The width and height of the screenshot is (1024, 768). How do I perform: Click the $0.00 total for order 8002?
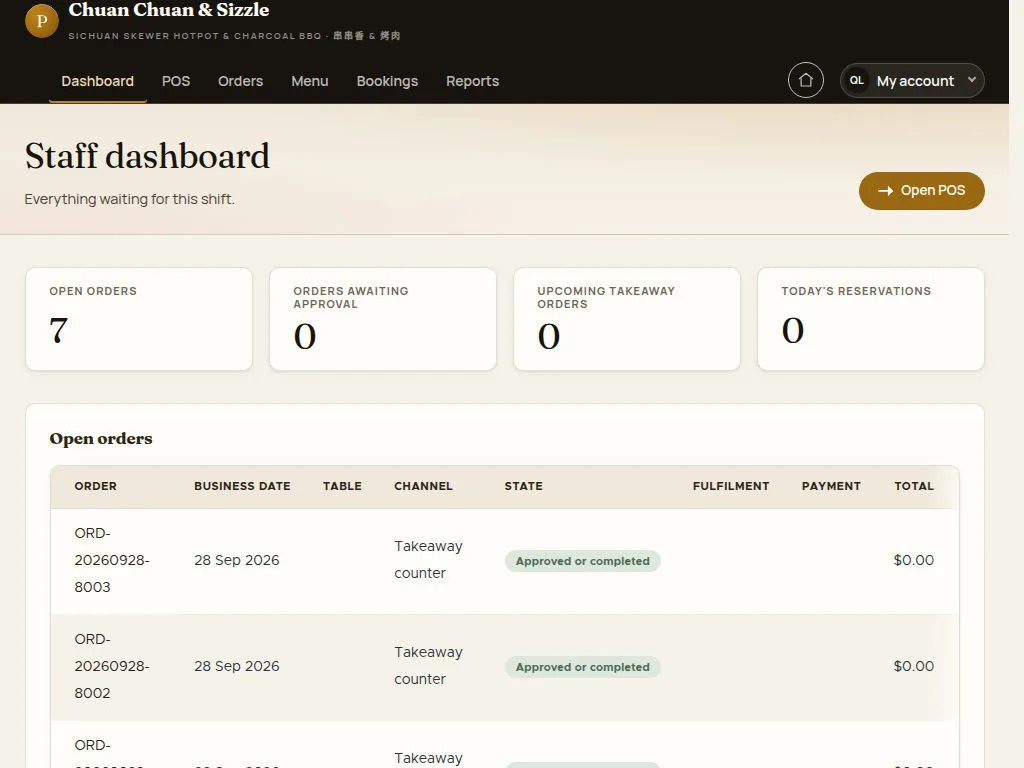[x=914, y=666]
